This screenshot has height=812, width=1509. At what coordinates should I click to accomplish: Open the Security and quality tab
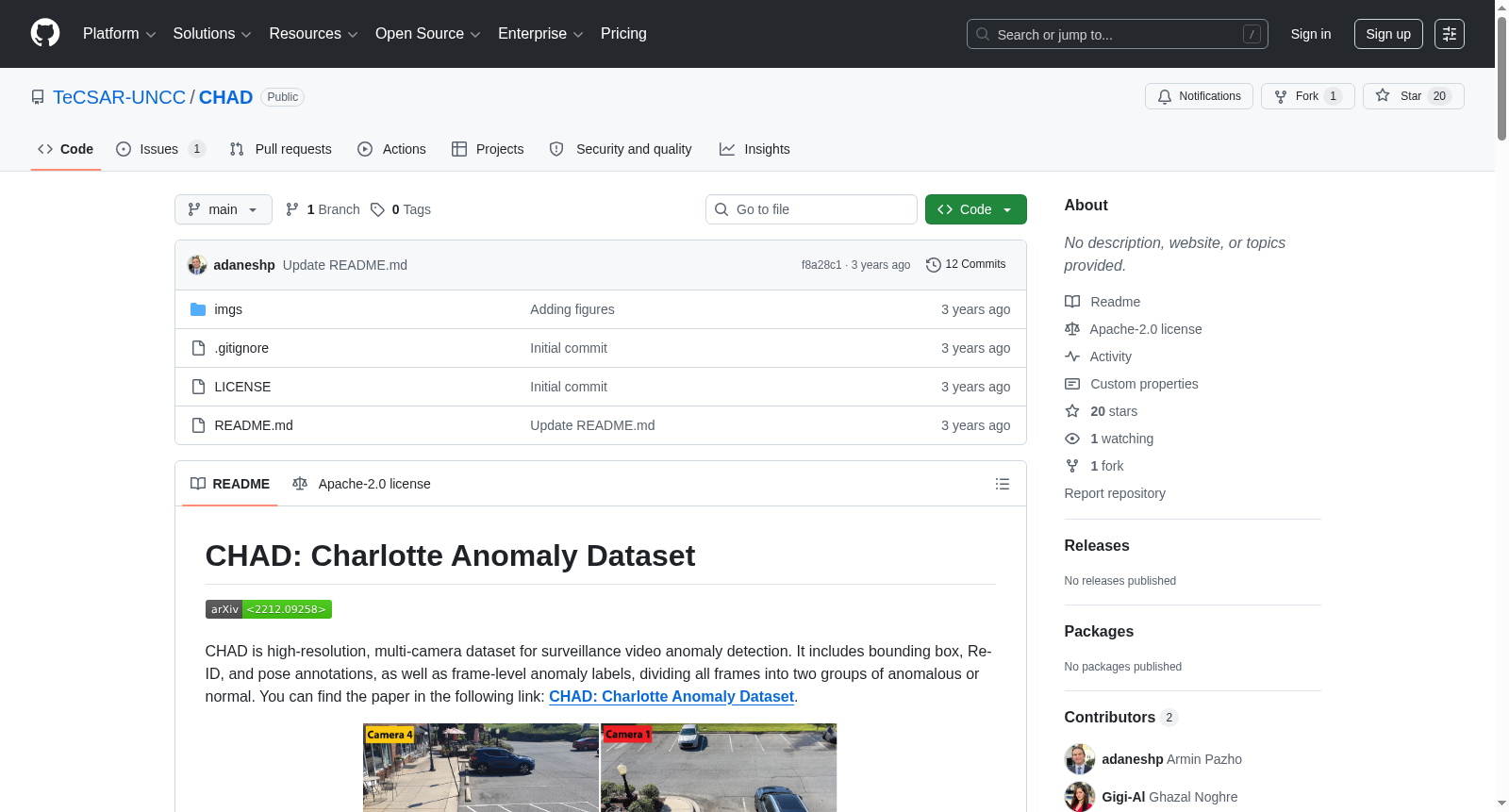click(x=621, y=149)
